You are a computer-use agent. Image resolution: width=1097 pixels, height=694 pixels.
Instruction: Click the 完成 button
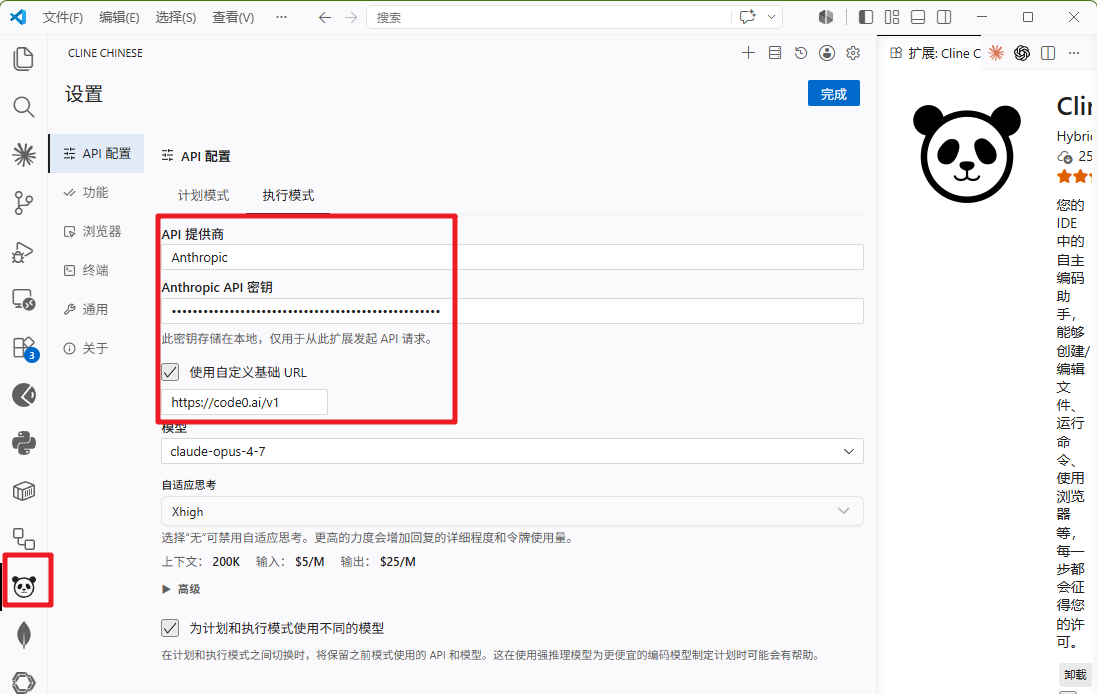(x=833, y=94)
